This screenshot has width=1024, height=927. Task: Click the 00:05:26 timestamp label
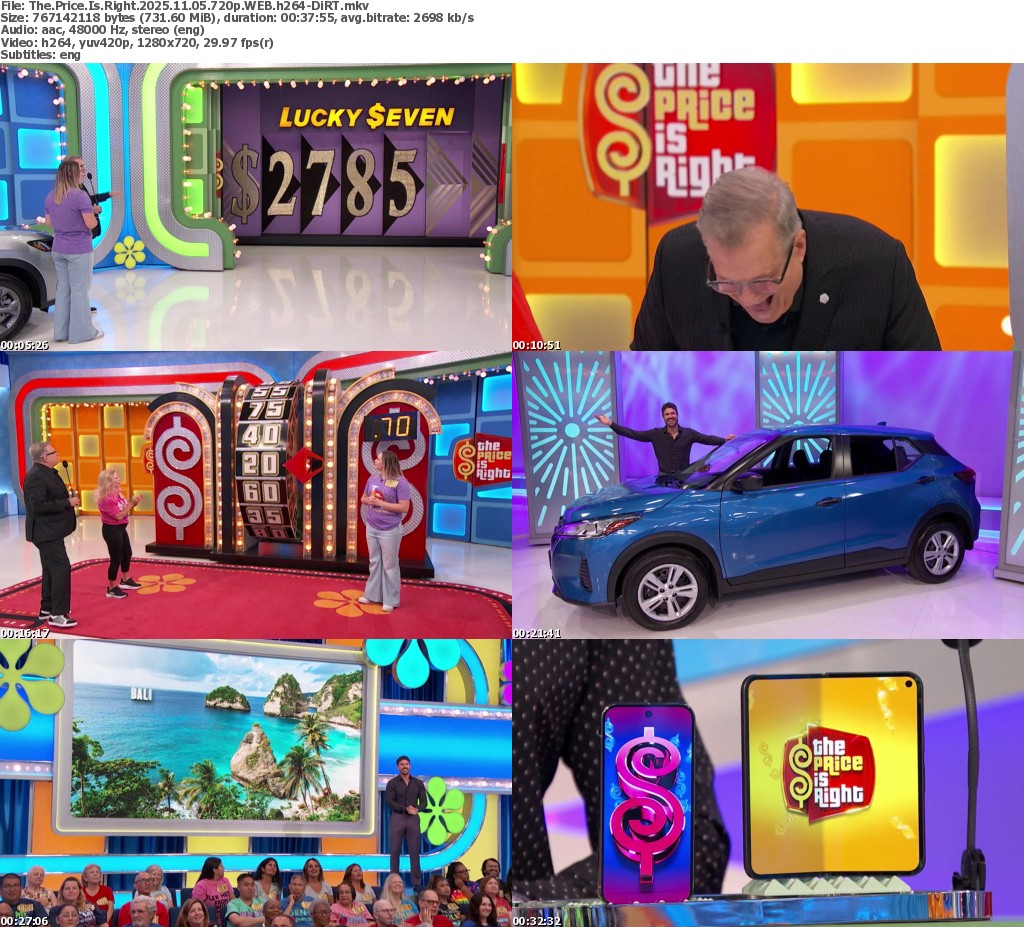tap(24, 345)
